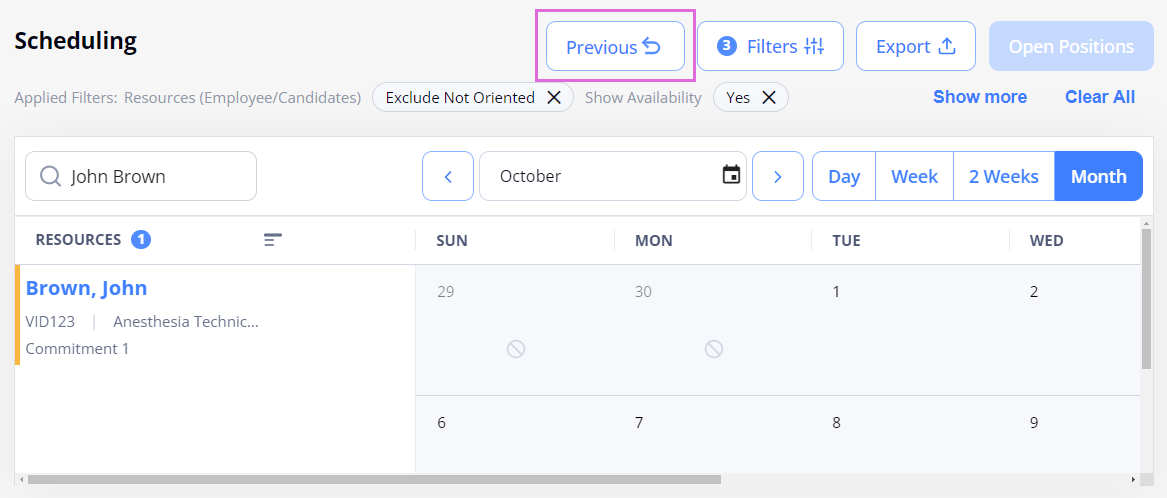Click the Previous undo button
Viewport: 1167px width, 498px height.
click(614, 47)
